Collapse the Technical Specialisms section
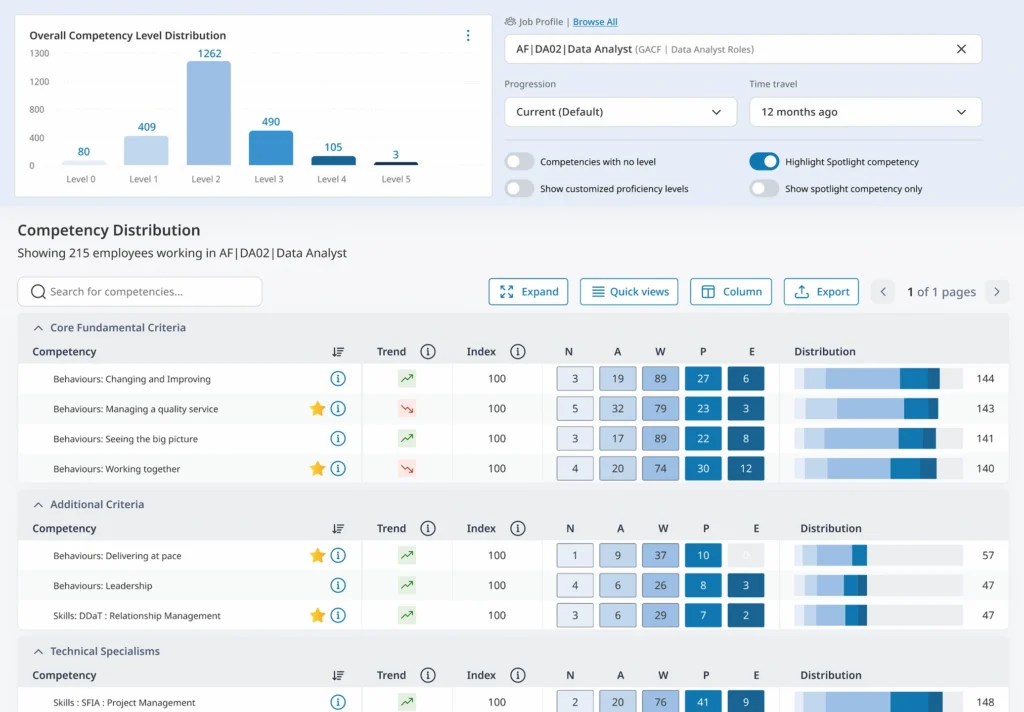The image size is (1024, 712). pos(39,651)
